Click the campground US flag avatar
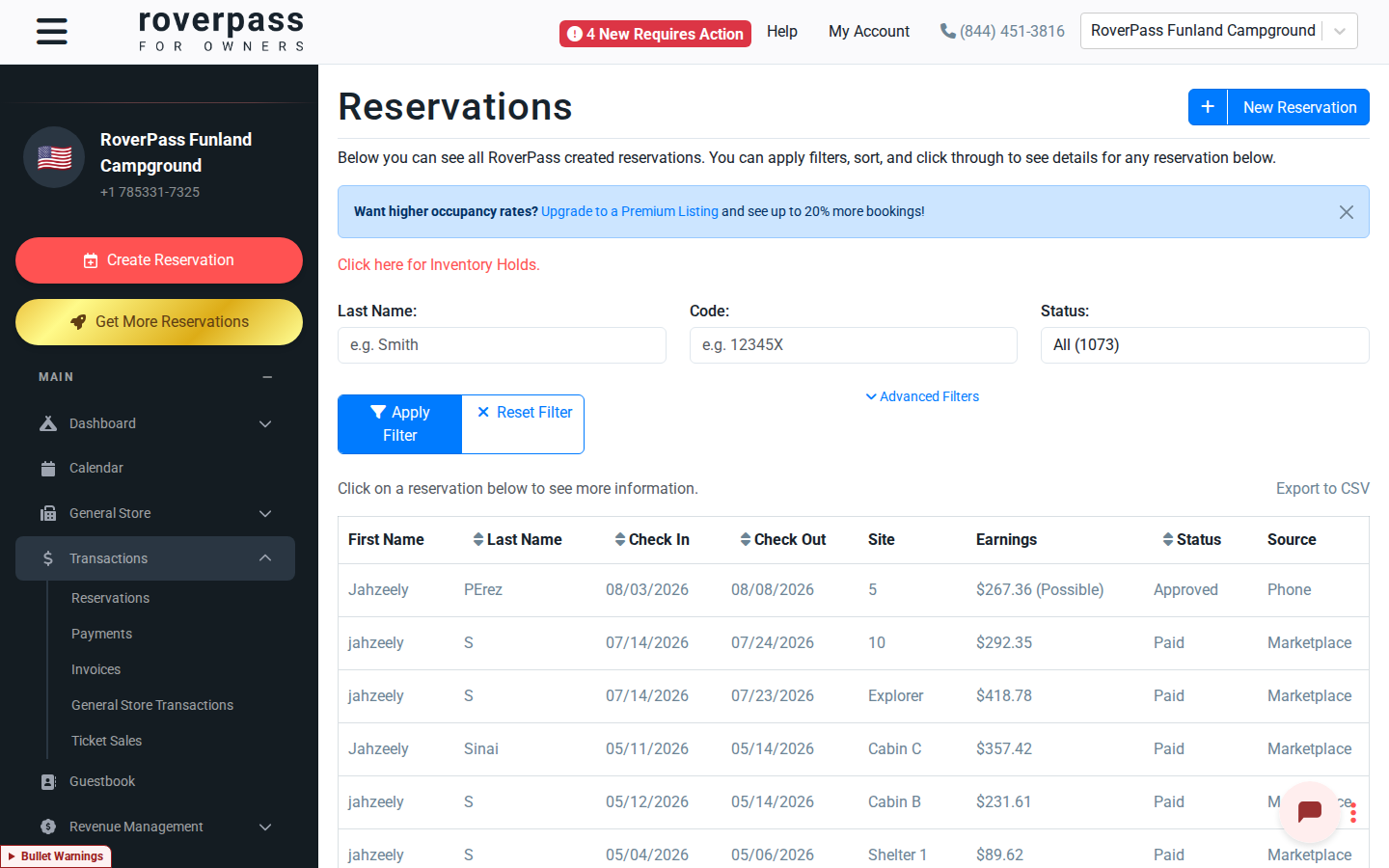 54,157
